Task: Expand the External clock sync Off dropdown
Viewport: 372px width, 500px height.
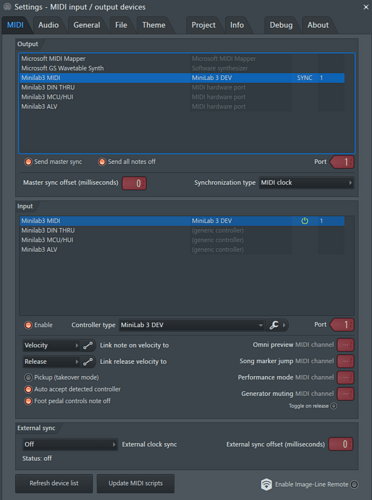Action: click(x=70, y=444)
